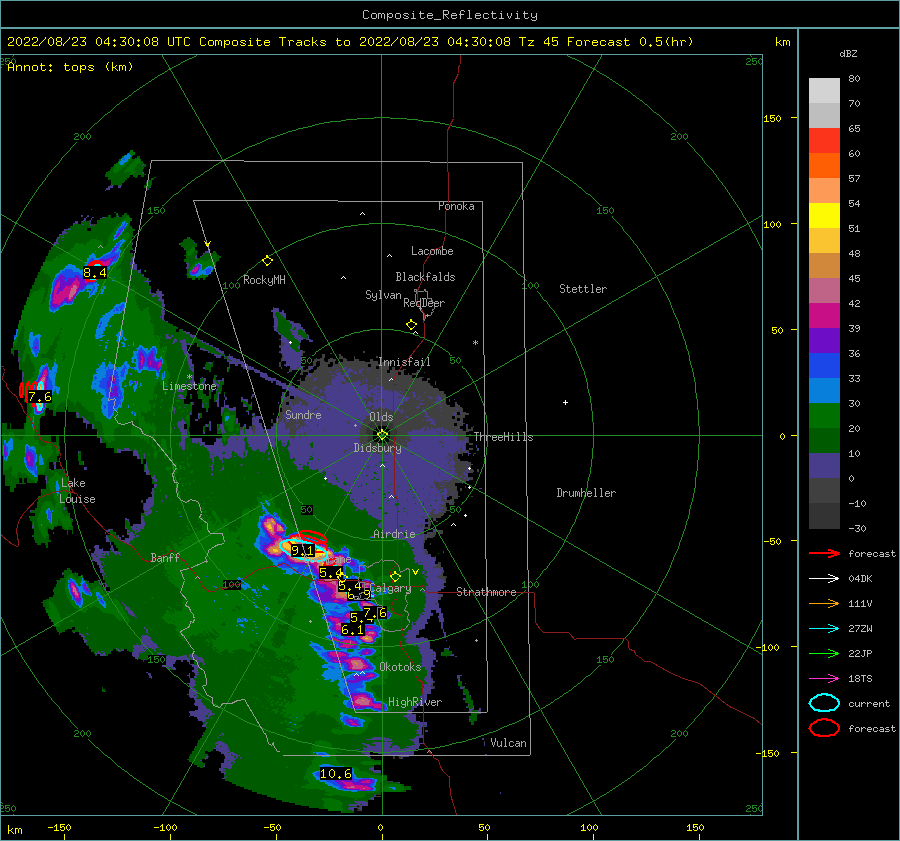Click the Didsbury city label

click(x=377, y=448)
